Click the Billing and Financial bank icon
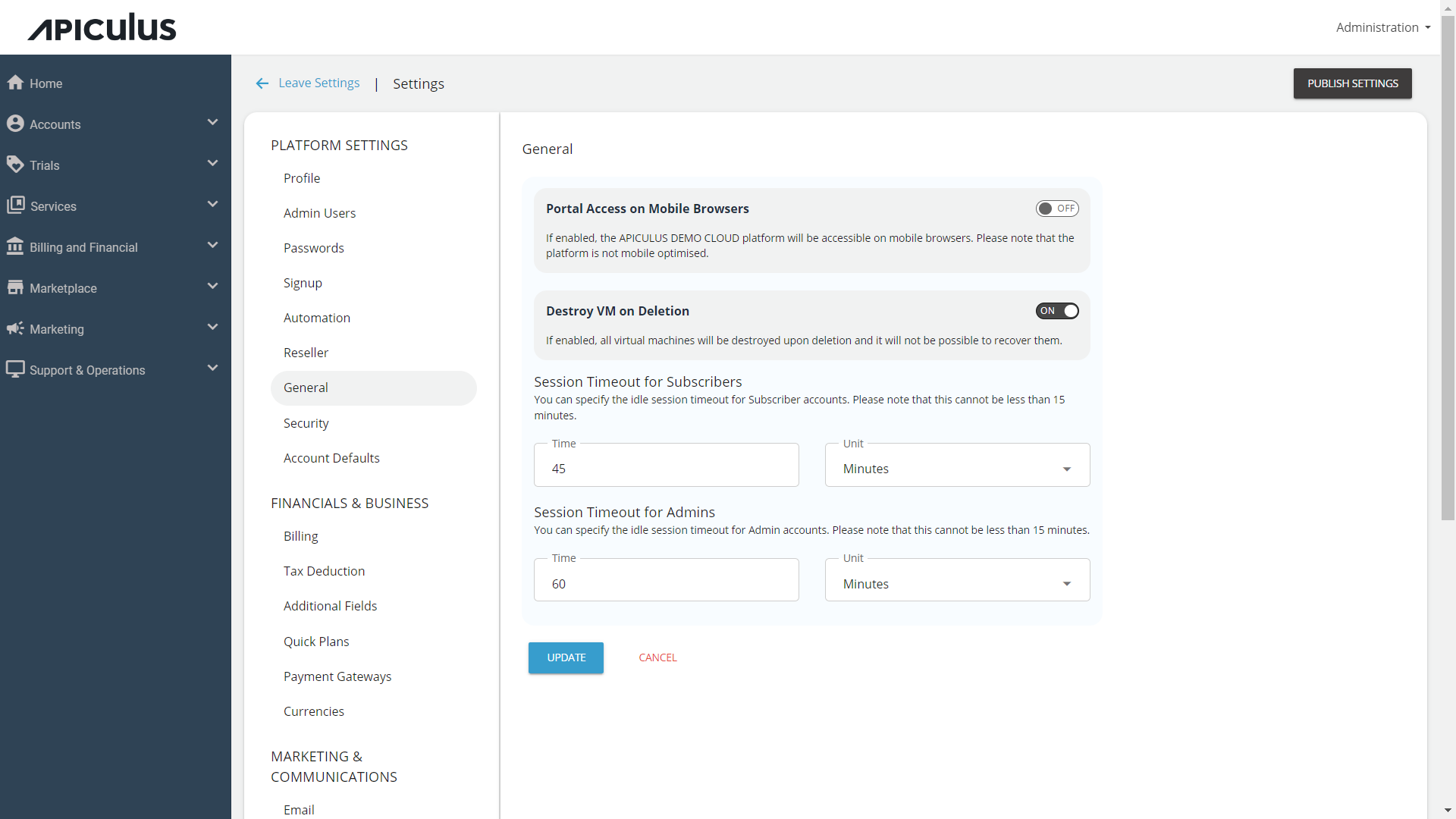This screenshot has height=819, width=1456. [x=15, y=246]
